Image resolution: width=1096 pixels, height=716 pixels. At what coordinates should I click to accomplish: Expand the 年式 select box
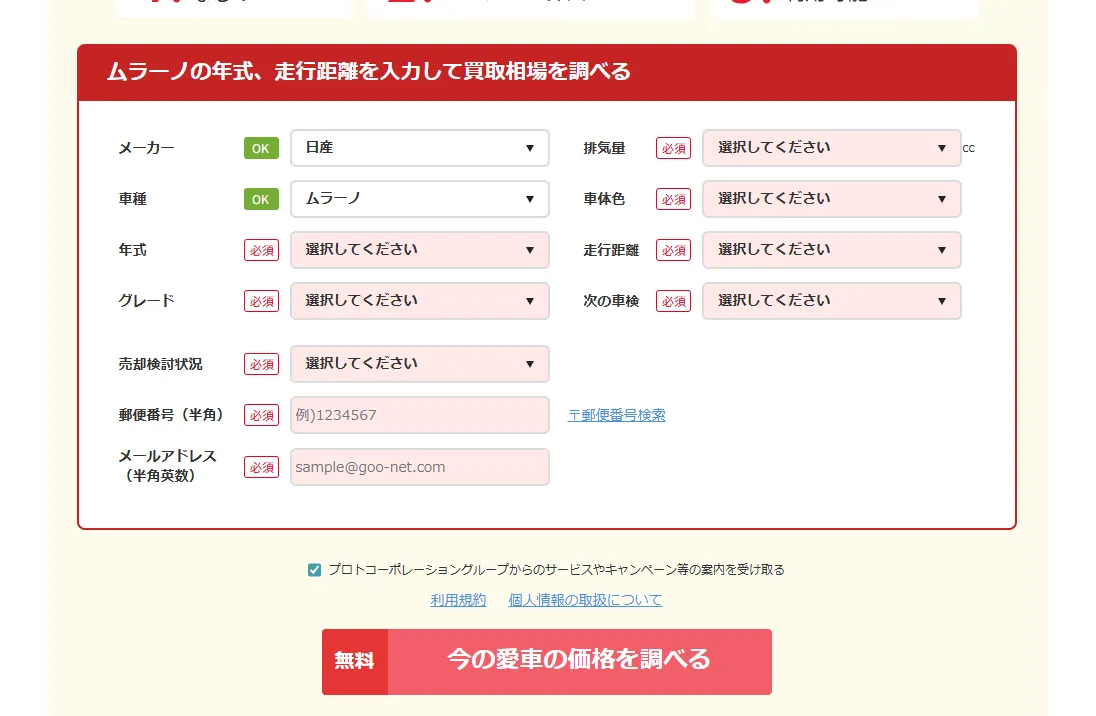pyautogui.click(x=419, y=250)
